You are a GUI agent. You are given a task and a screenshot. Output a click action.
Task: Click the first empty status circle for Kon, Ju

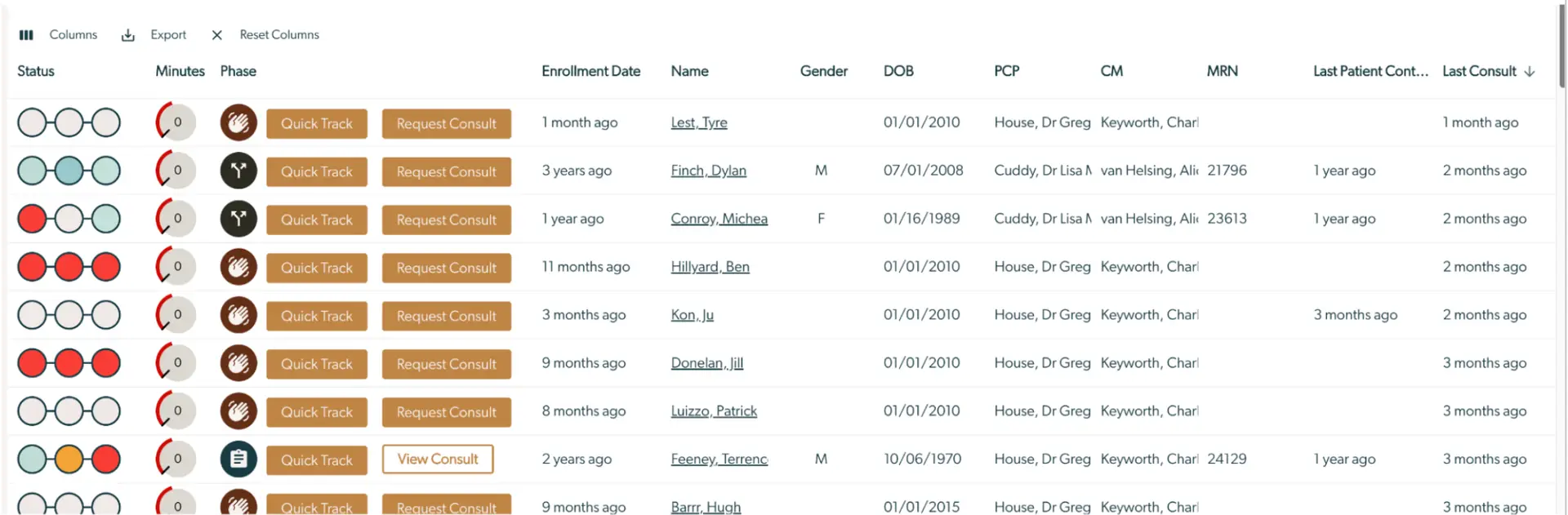tap(32, 315)
